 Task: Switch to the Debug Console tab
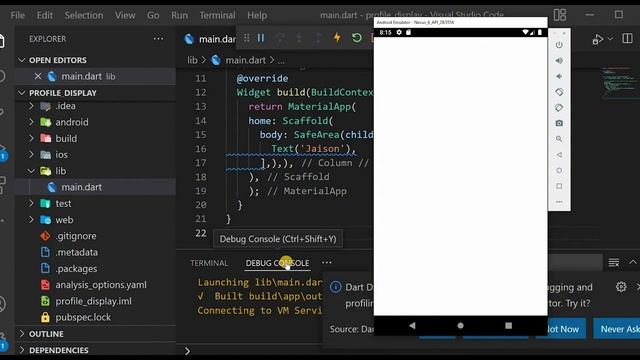[277, 263]
